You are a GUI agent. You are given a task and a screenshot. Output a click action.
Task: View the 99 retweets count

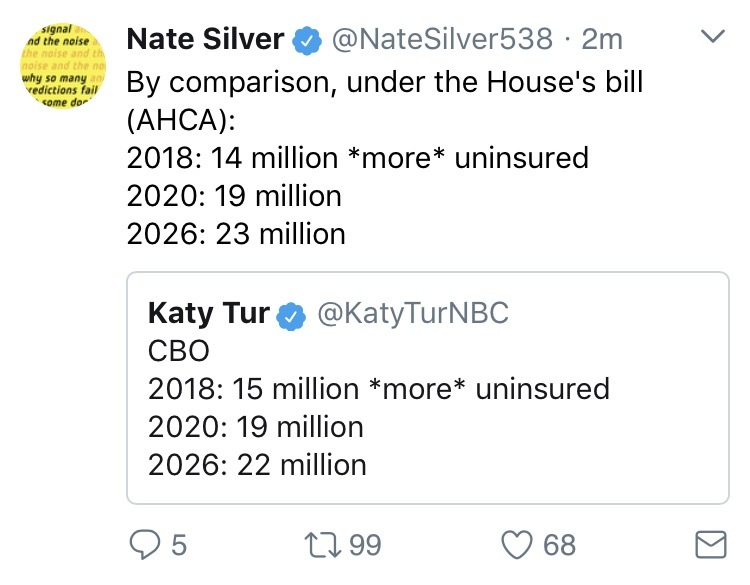(366, 545)
